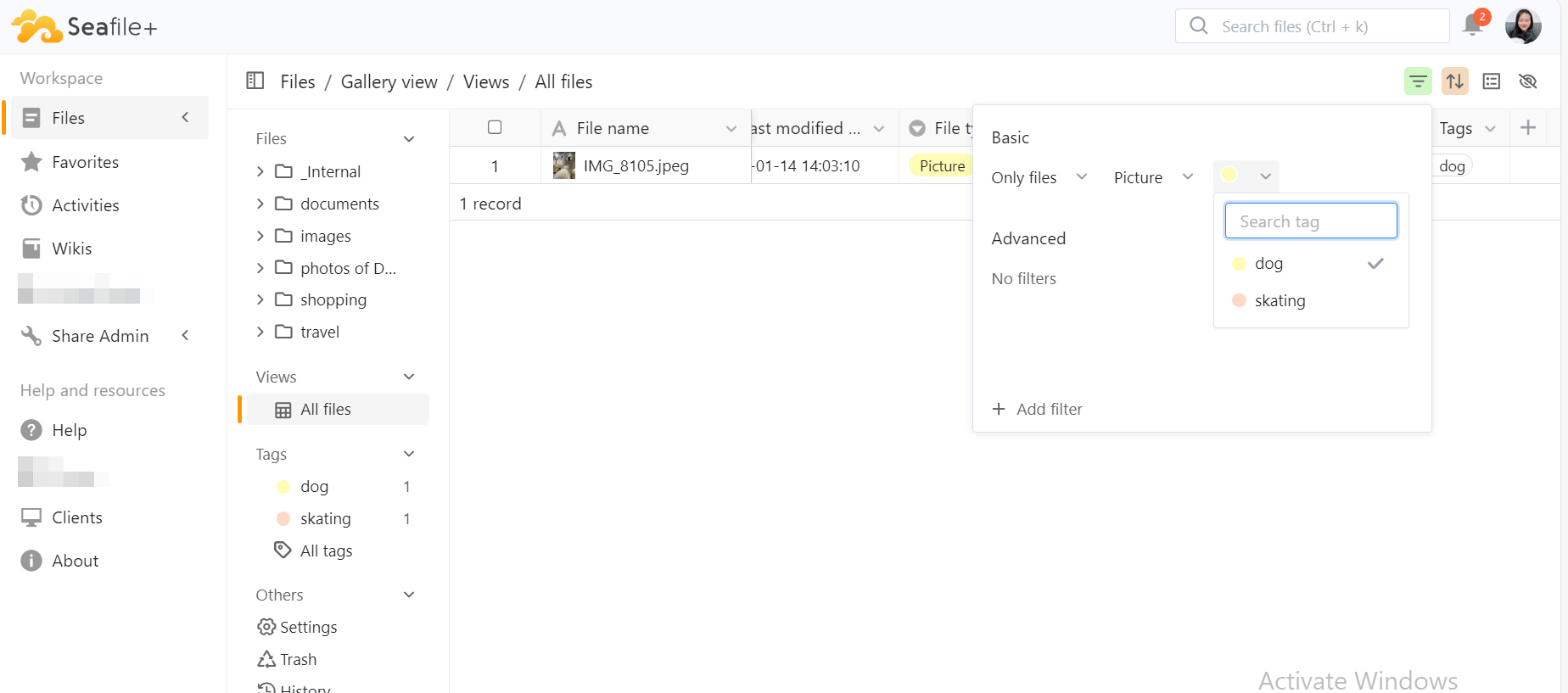
Task: Open user avatar profile menu
Action: (1523, 26)
